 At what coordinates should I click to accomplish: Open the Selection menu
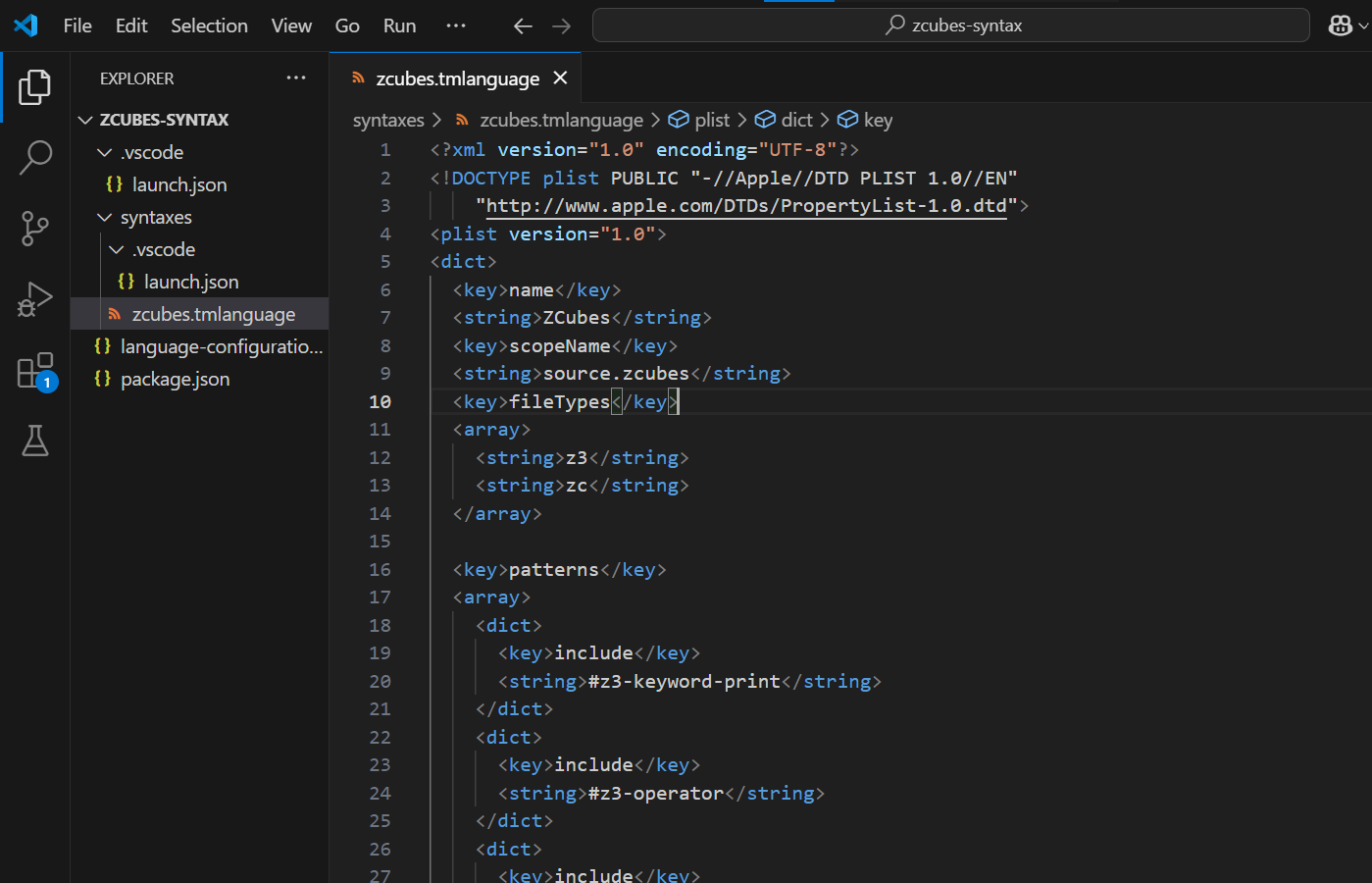tap(209, 26)
